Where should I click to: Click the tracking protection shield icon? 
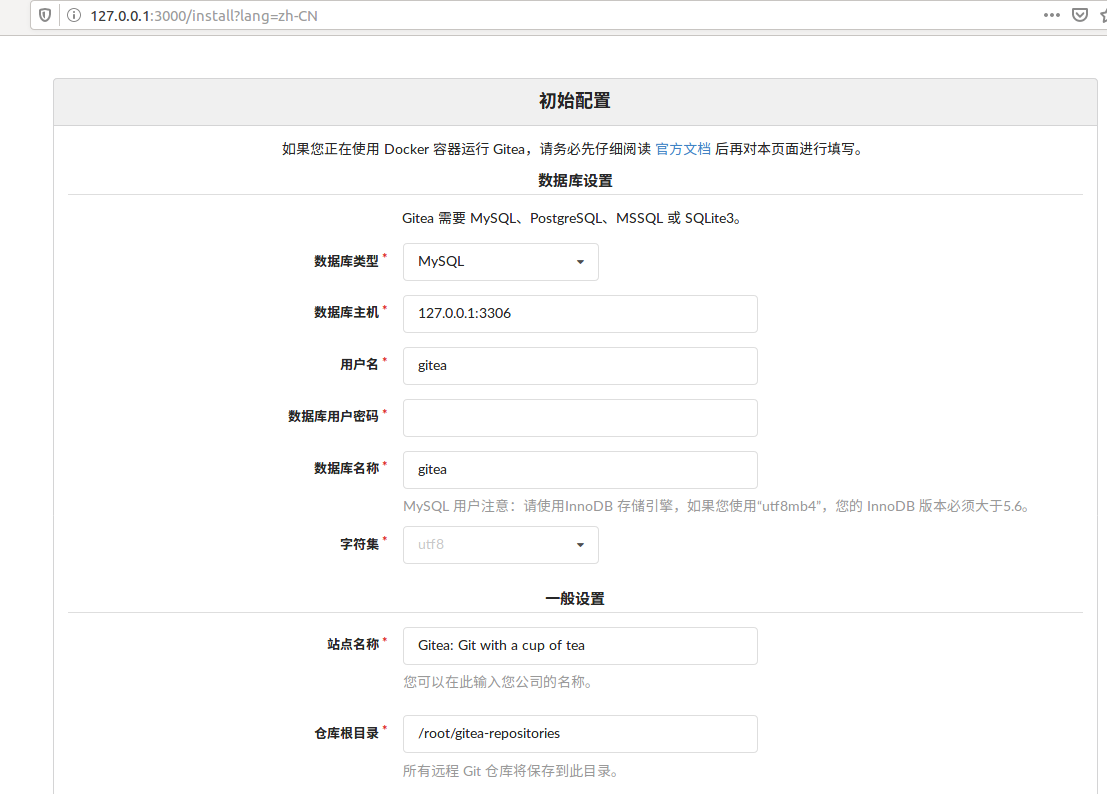click(x=45, y=16)
